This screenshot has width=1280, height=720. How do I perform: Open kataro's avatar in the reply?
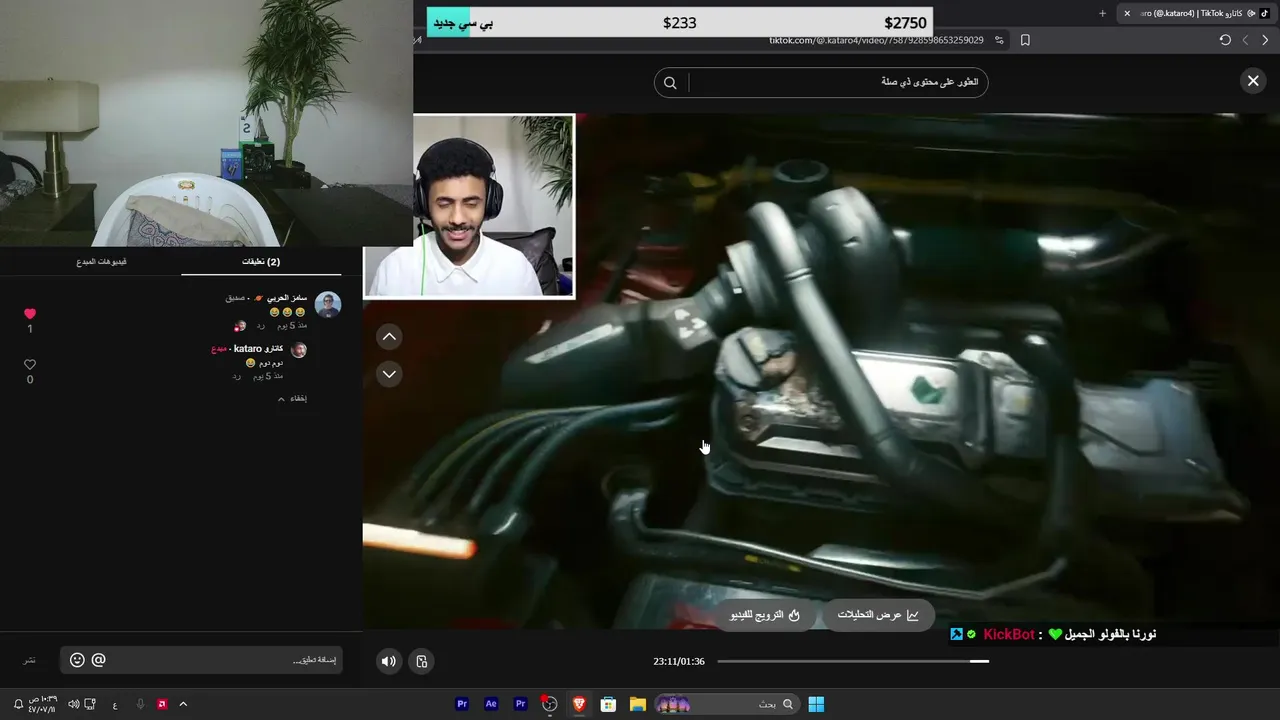coord(298,350)
